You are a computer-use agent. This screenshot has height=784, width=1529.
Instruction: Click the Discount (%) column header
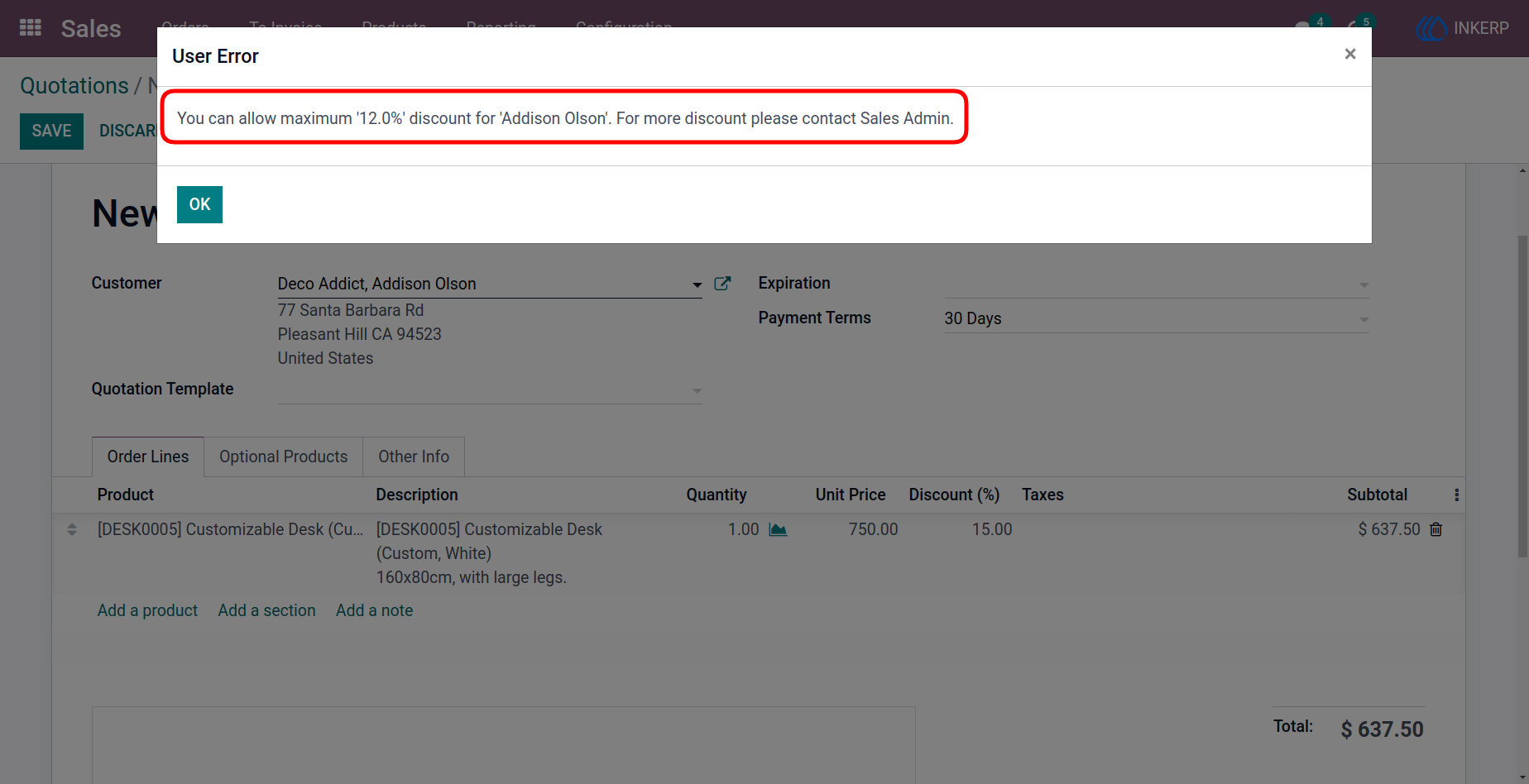(954, 495)
